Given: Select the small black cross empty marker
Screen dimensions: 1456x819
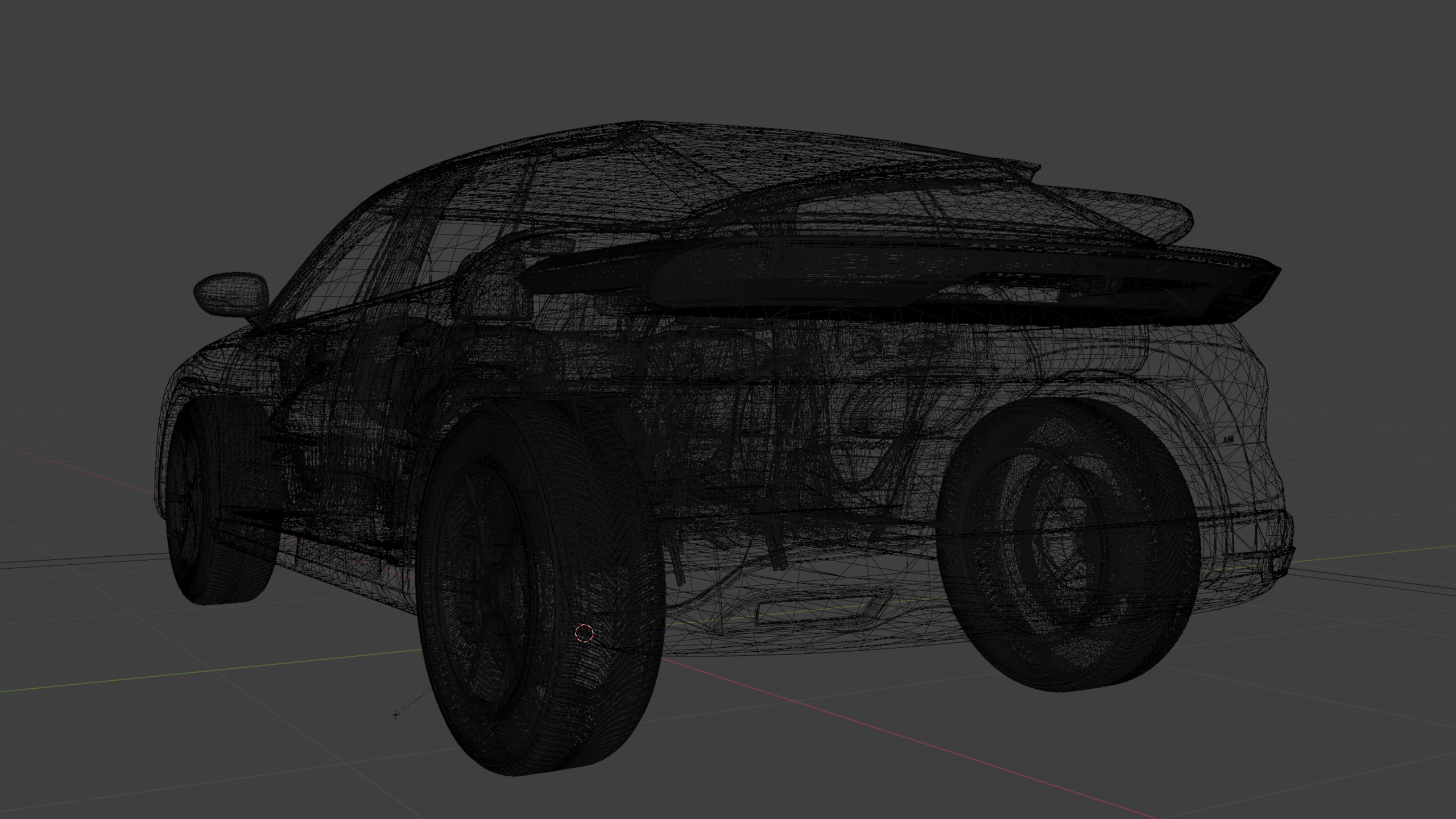Looking at the screenshot, I should pyautogui.click(x=396, y=714).
